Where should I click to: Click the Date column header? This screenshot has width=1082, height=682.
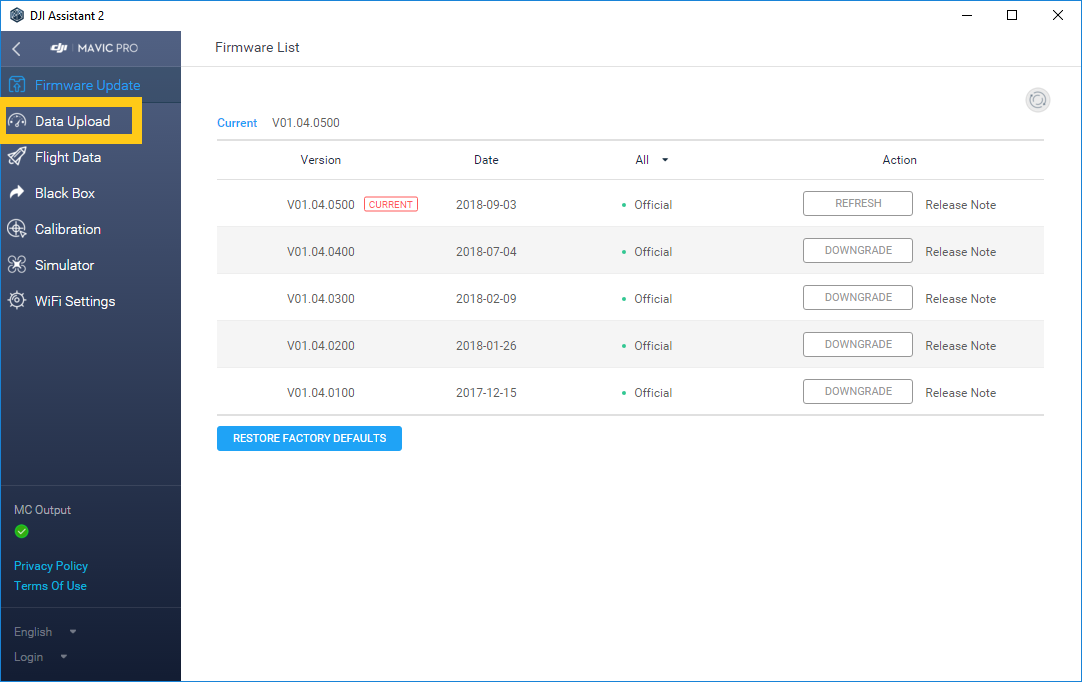pyautogui.click(x=486, y=159)
